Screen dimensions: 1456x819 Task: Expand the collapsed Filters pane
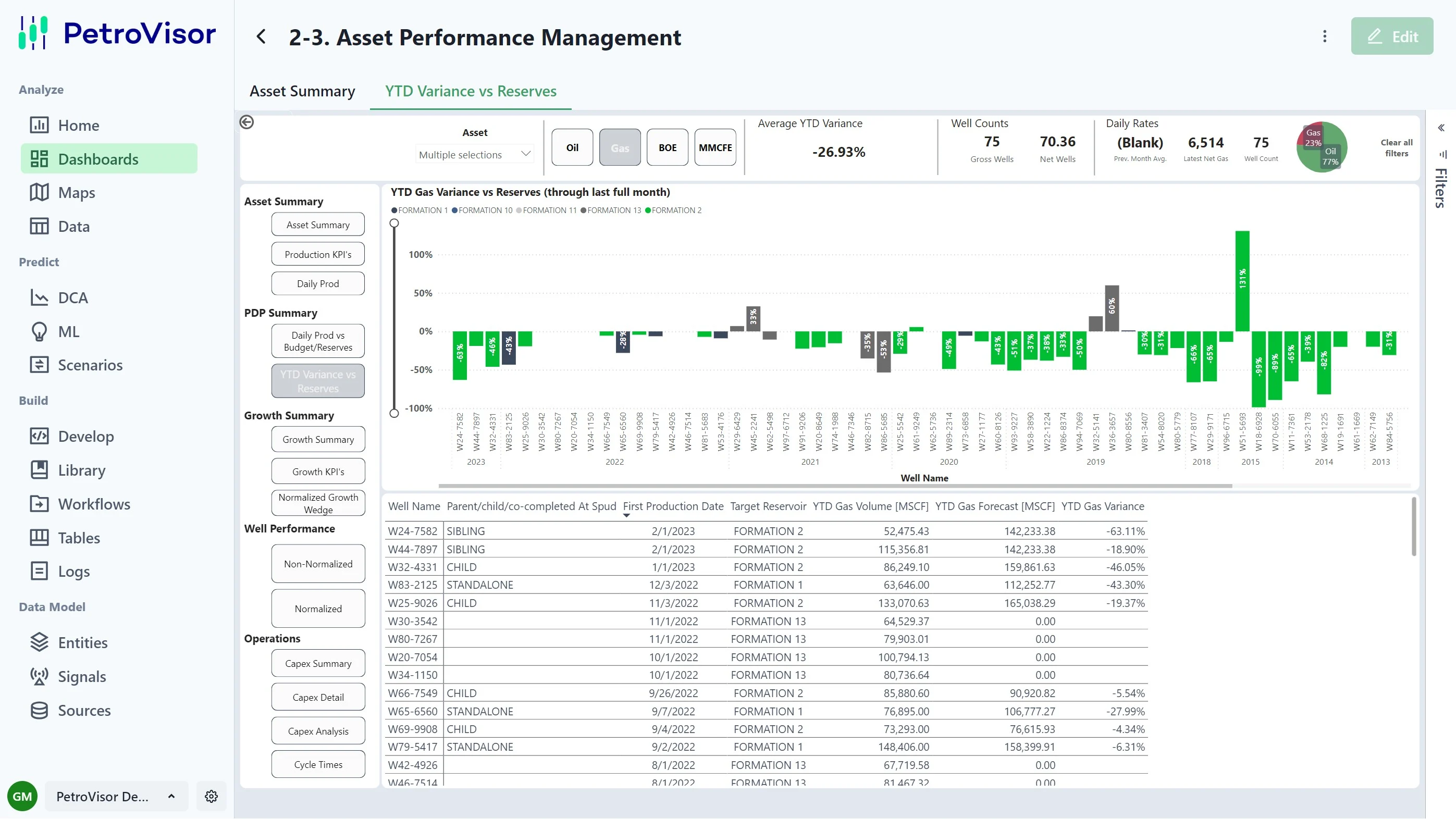tap(1441, 128)
